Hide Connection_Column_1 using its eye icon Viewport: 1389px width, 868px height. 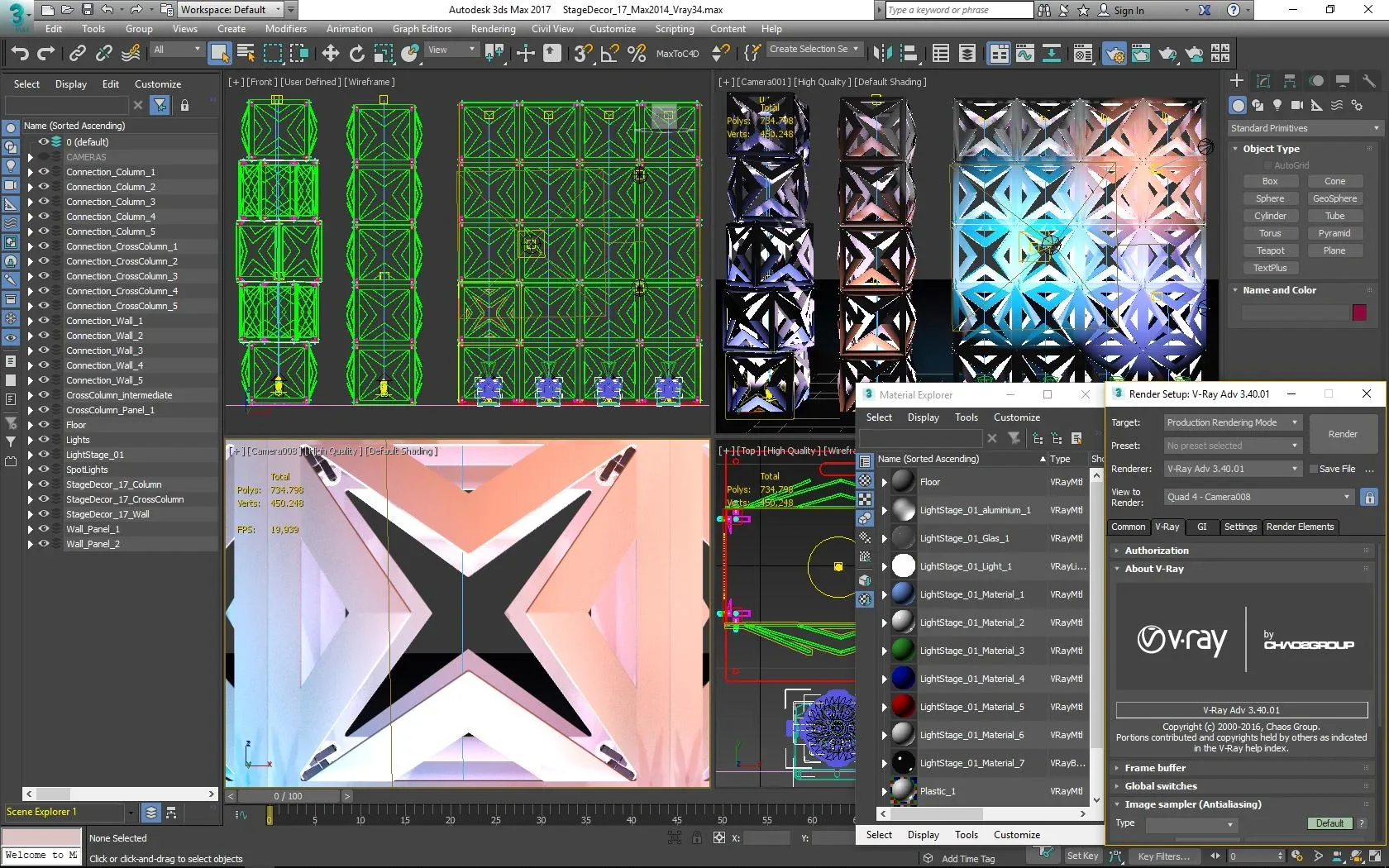click(44, 172)
